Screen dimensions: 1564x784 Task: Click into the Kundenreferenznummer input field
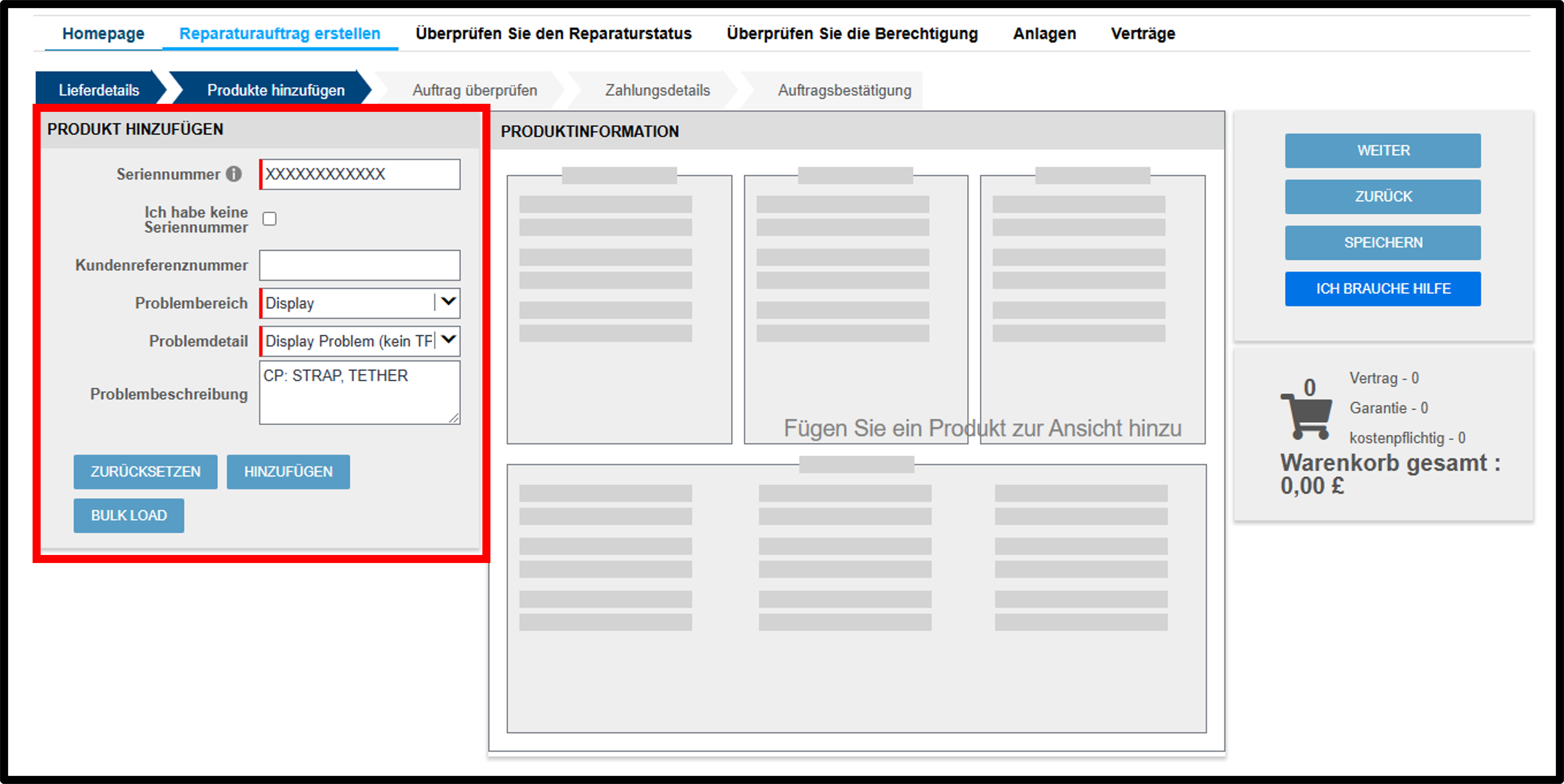coord(359,265)
